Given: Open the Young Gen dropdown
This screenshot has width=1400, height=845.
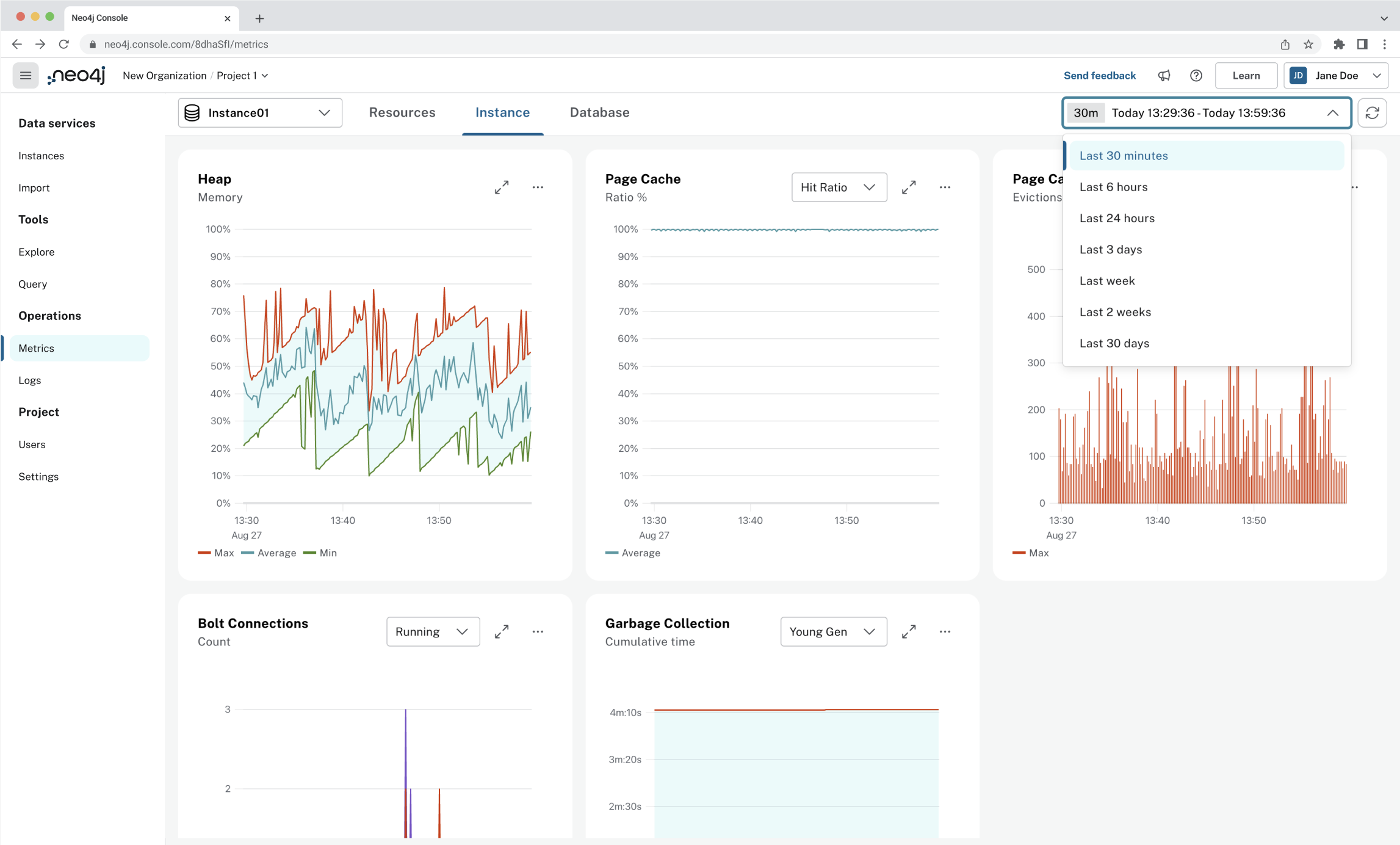Looking at the screenshot, I should tap(833, 632).
